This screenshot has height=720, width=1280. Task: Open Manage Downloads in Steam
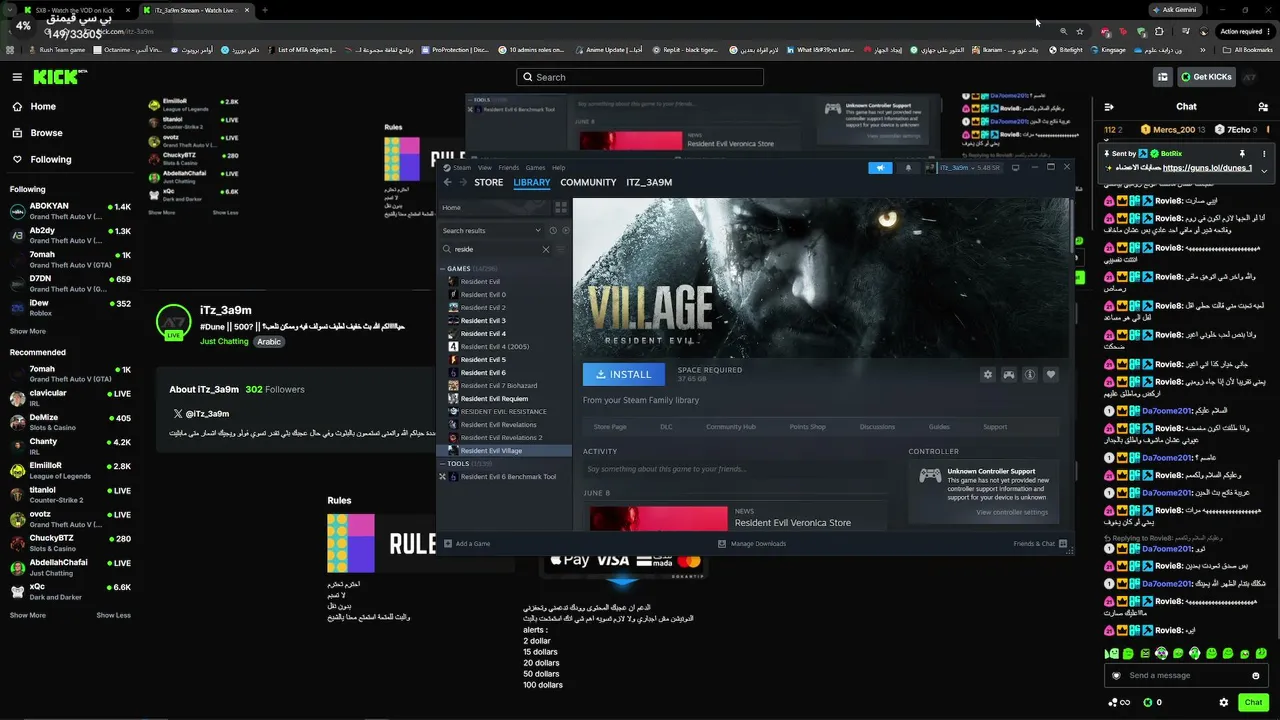click(752, 544)
